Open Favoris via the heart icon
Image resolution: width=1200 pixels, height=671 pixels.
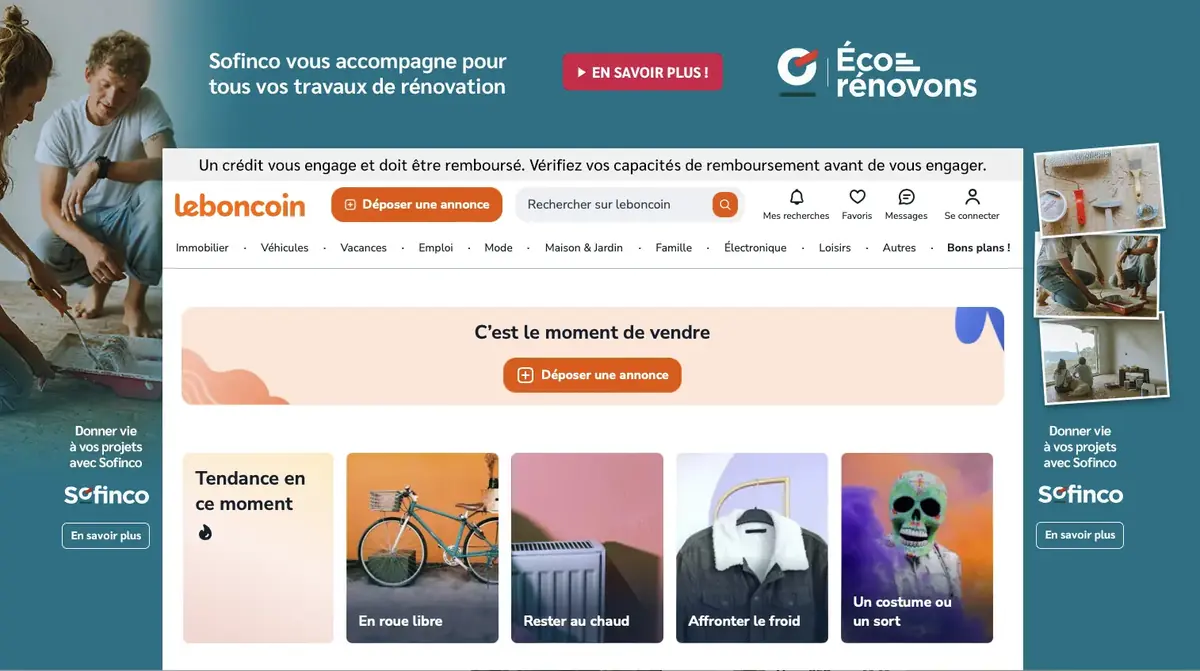point(856,197)
